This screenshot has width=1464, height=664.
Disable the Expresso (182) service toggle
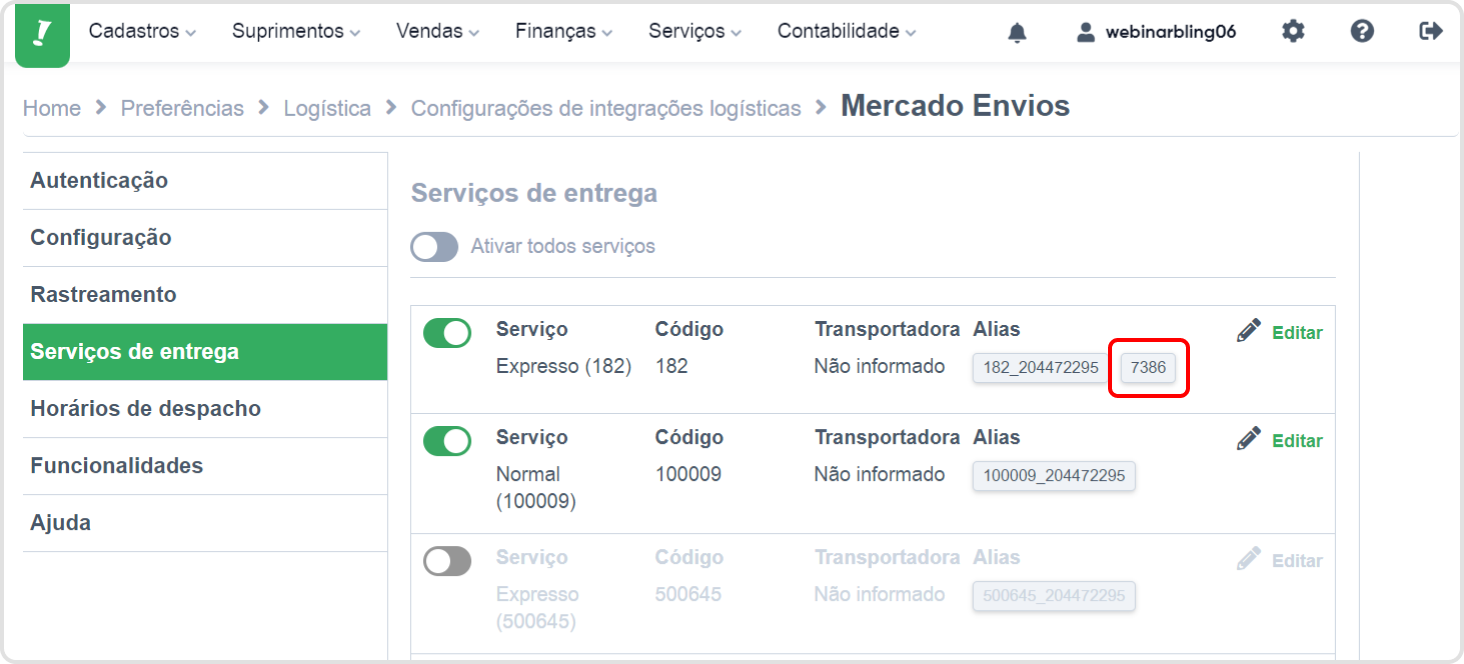pos(447,333)
